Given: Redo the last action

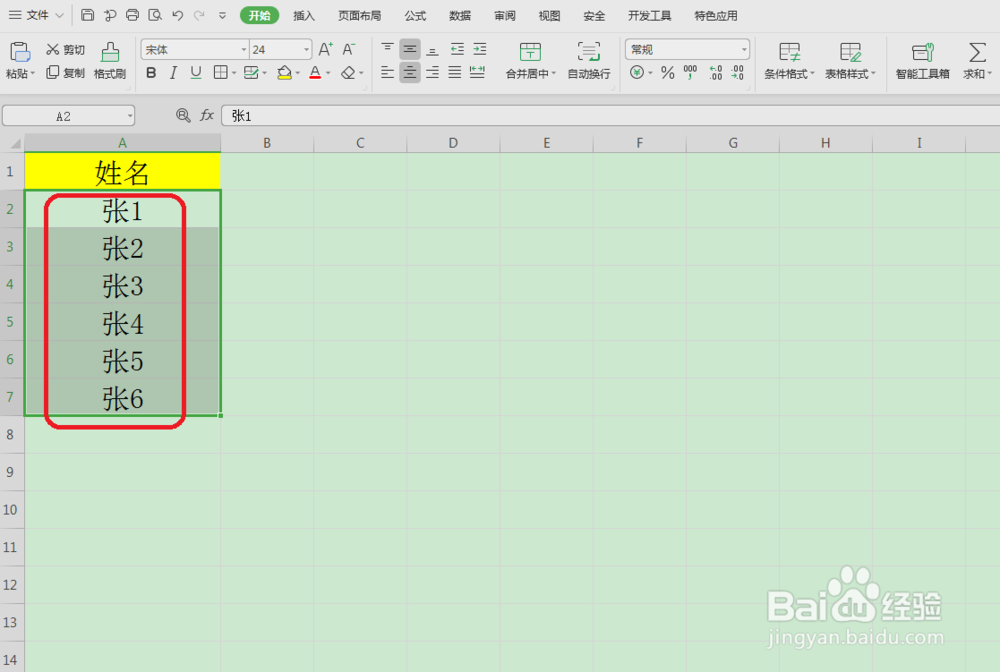Looking at the screenshot, I should point(199,15).
